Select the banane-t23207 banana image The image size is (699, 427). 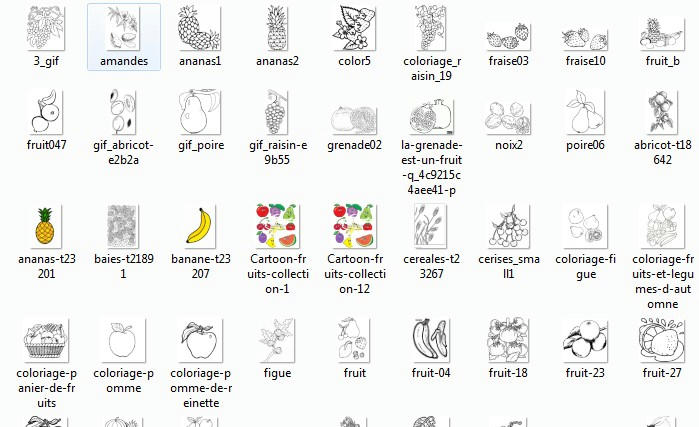click(x=199, y=226)
